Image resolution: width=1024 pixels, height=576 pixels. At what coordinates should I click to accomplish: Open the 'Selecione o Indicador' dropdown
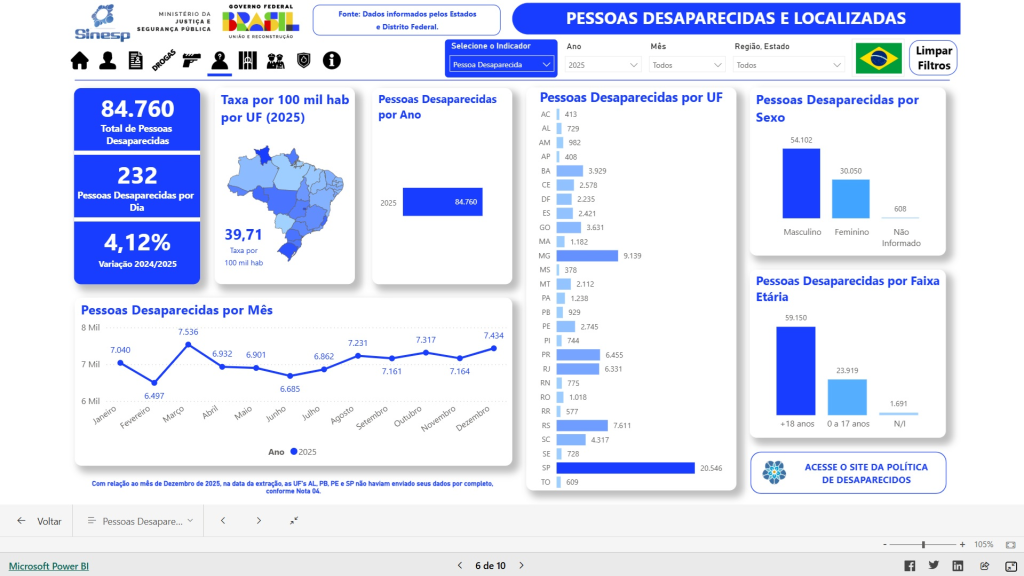point(501,65)
